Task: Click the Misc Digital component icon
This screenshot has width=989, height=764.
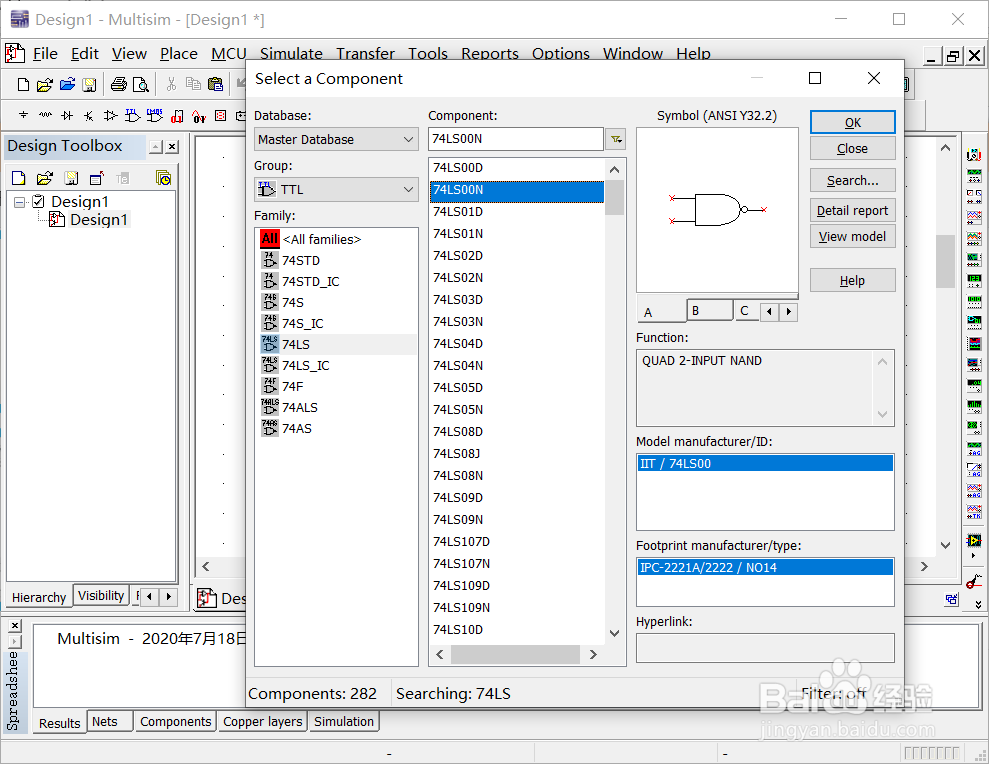Action: point(177,116)
